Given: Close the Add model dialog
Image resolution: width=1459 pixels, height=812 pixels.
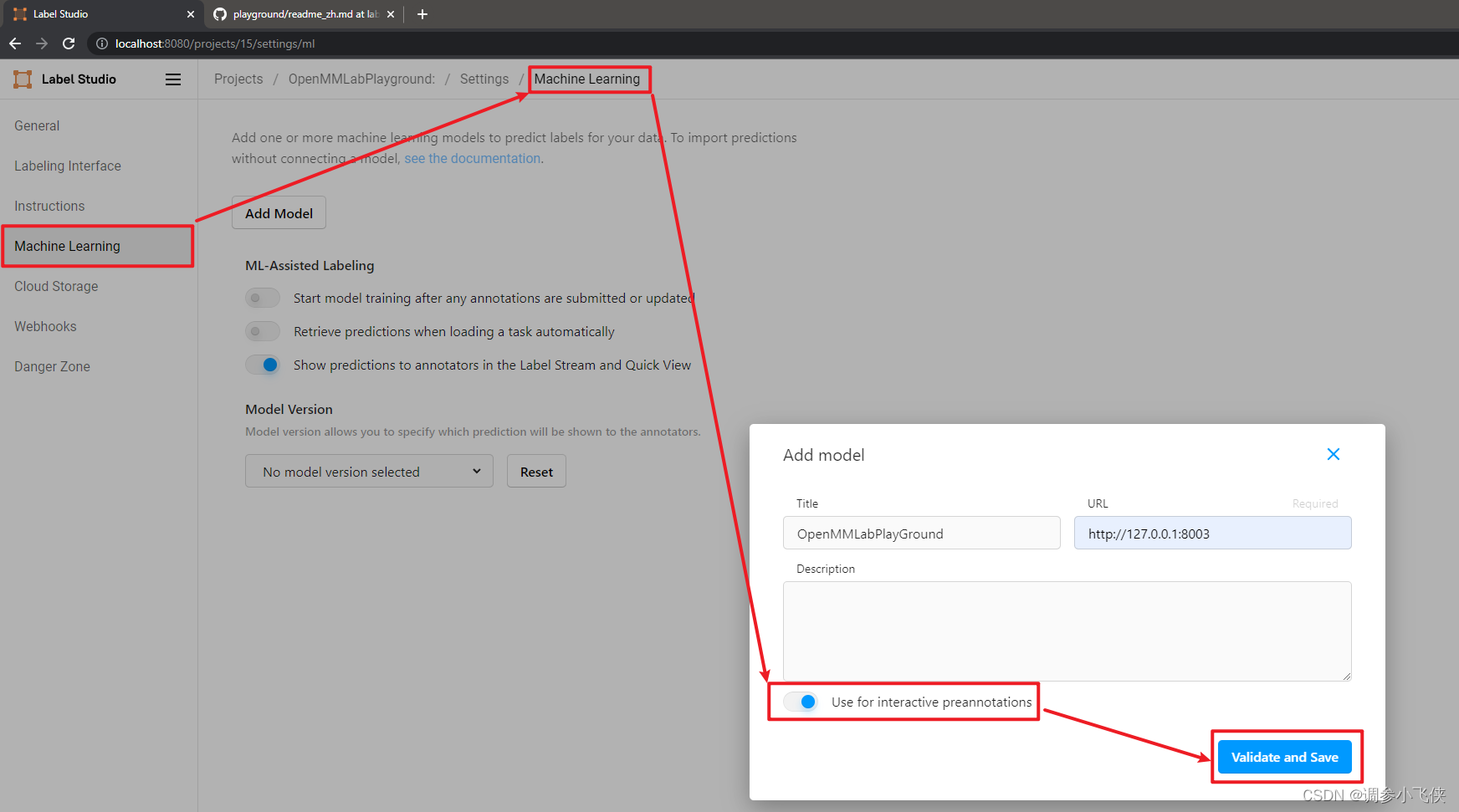Looking at the screenshot, I should (x=1333, y=454).
